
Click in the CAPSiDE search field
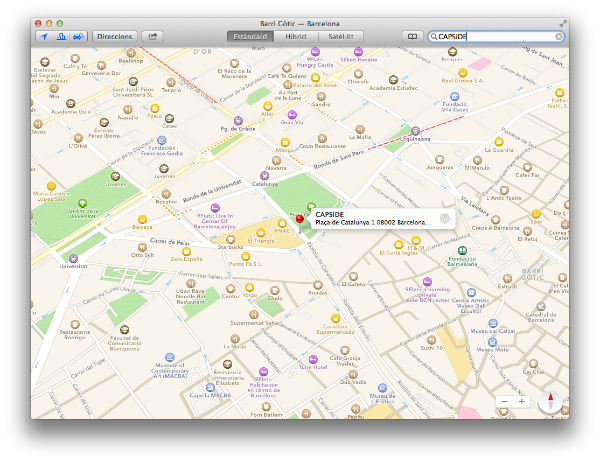496,36
